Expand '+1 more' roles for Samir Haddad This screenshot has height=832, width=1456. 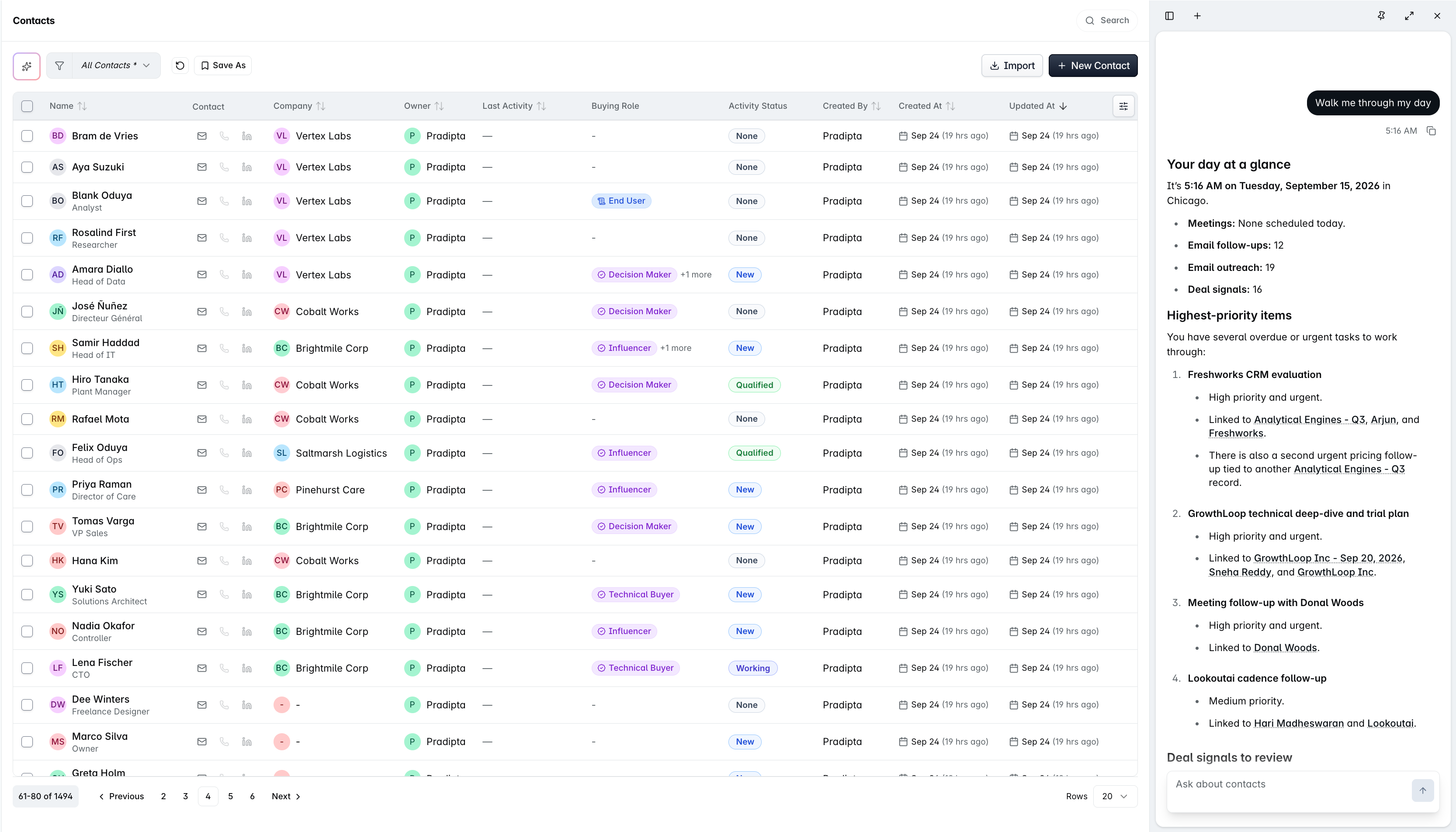click(x=676, y=348)
